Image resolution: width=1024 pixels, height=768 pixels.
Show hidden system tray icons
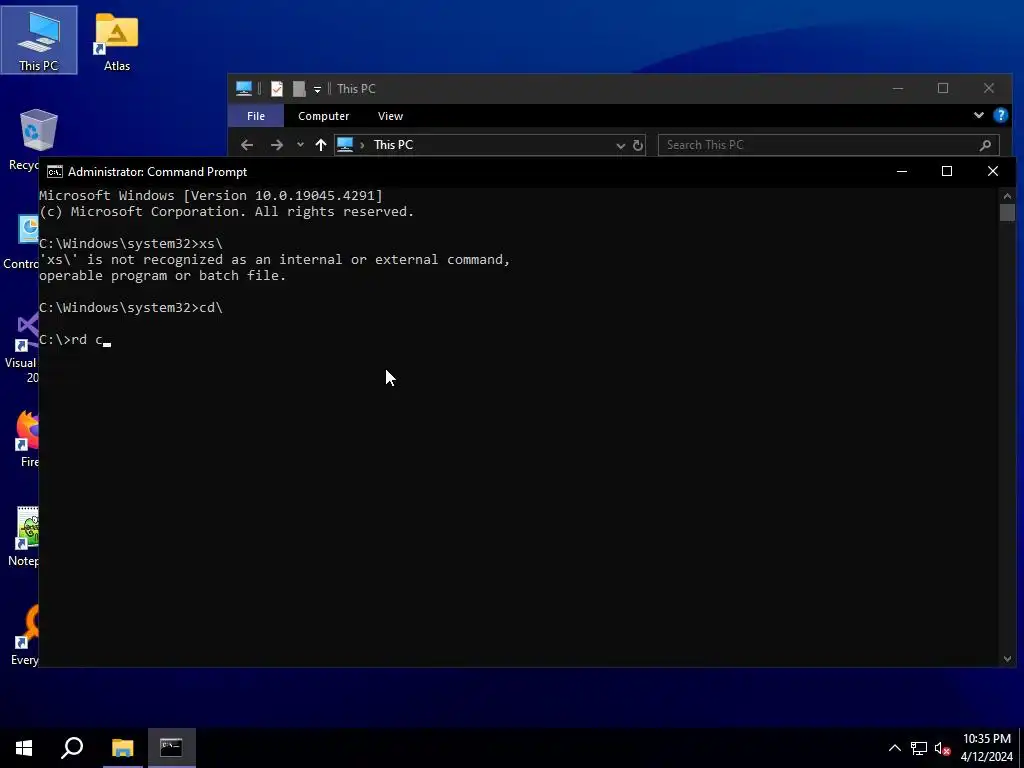(895, 748)
